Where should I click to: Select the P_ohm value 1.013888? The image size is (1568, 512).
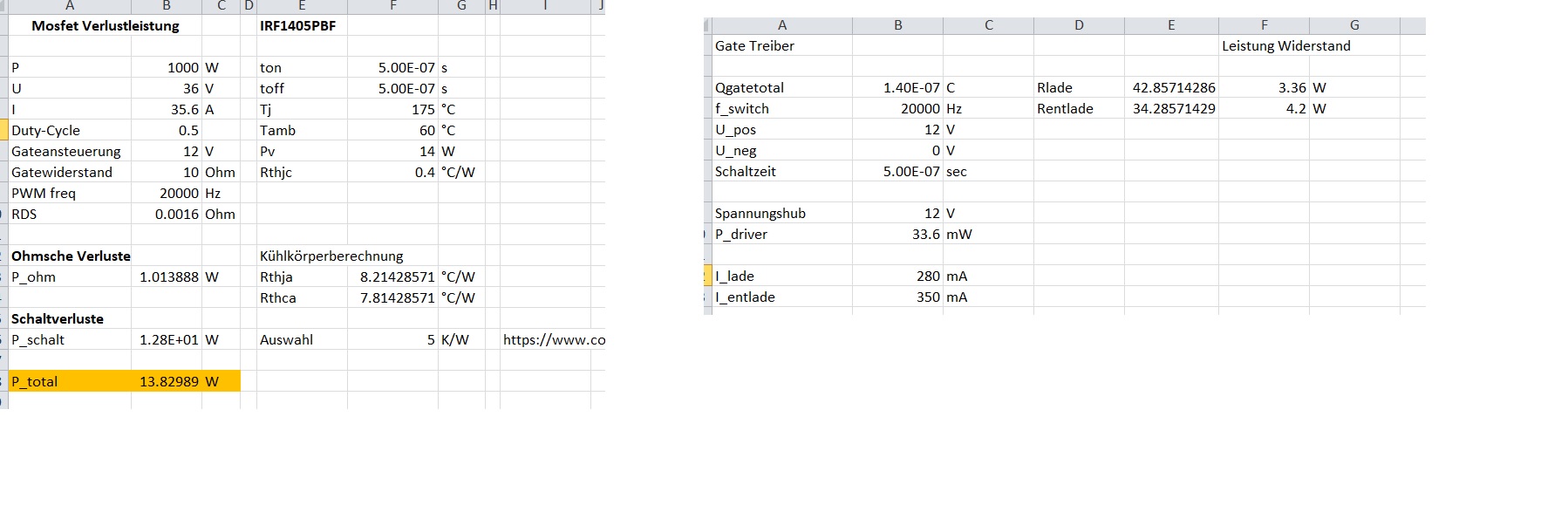[x=167, y=276]
